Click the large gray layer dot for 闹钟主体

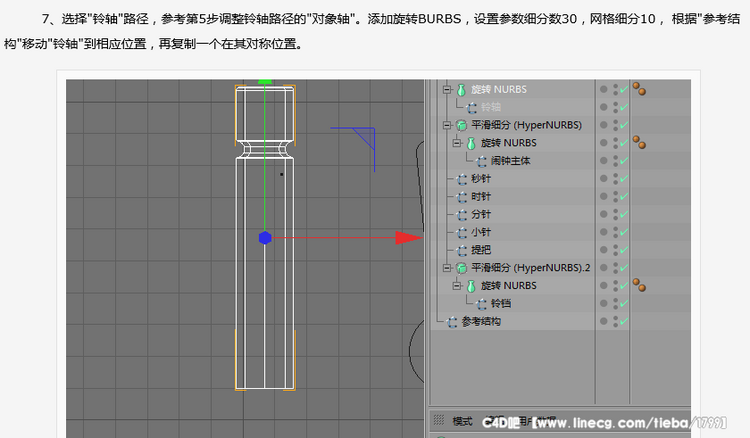(604, 161)
